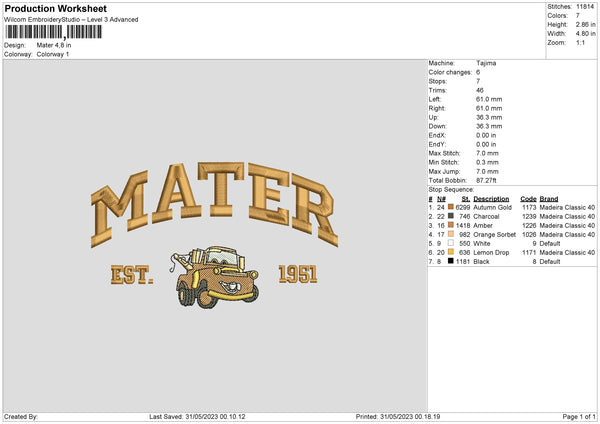Click the Color changes value 6
600x424 pixels.
point(478,72)
